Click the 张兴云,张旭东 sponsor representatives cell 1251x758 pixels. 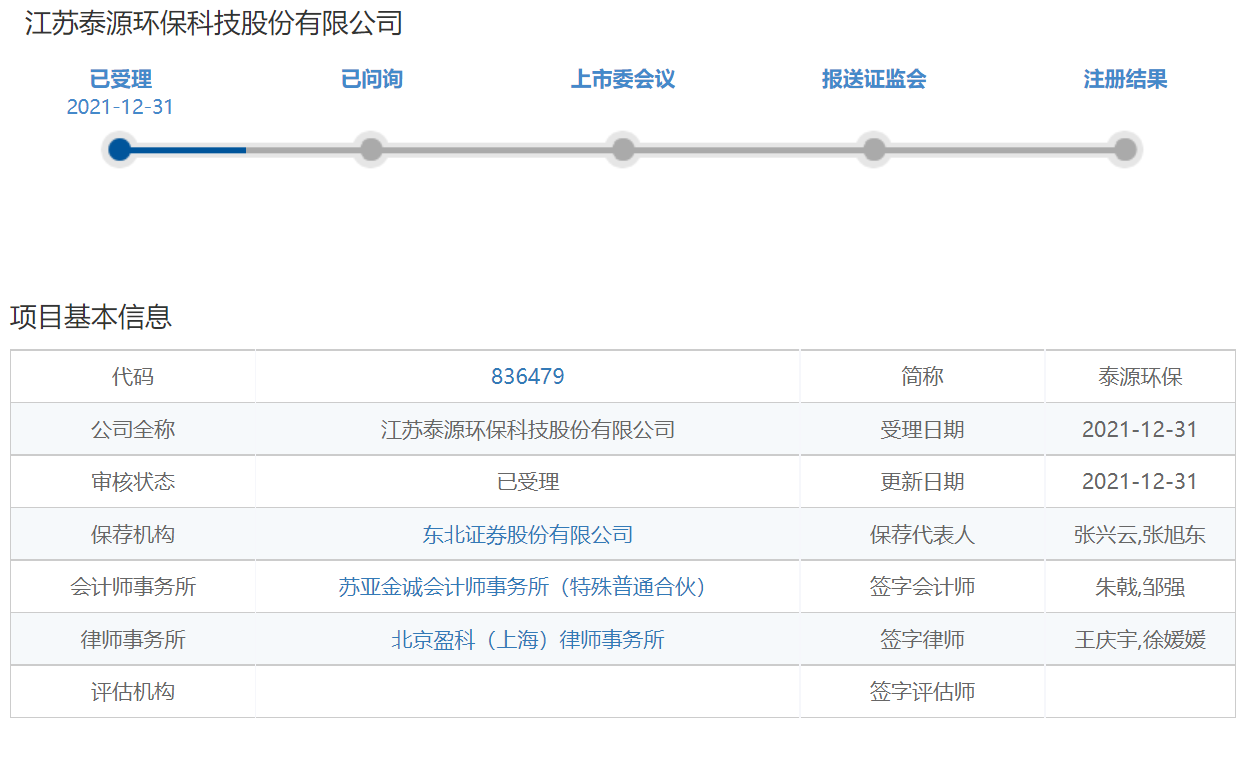pos(1139,535)
